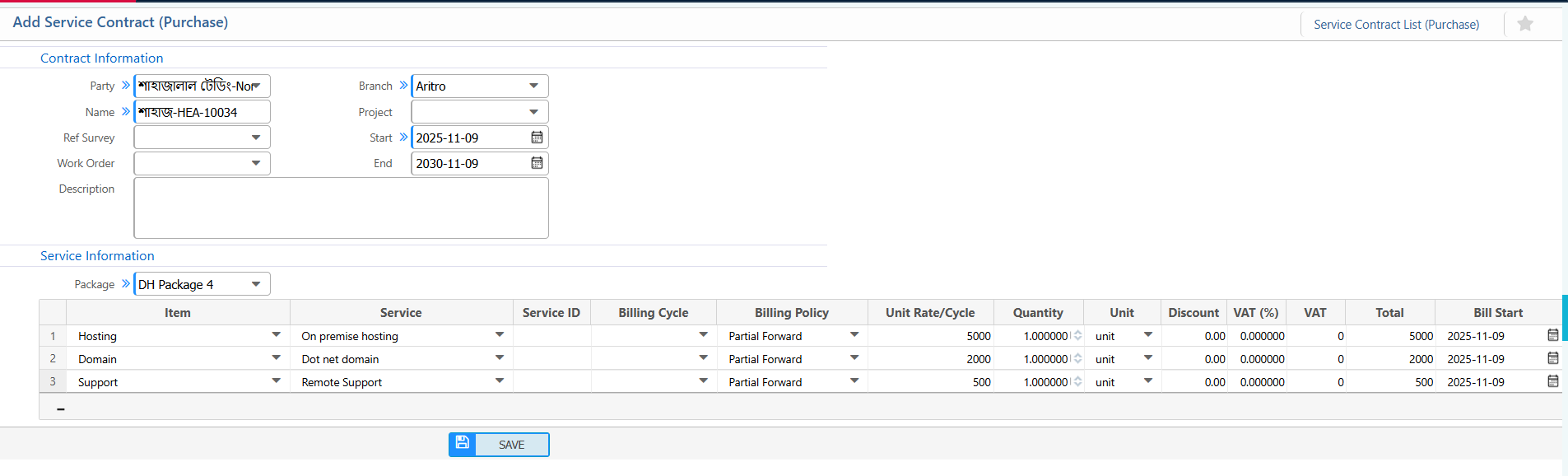Open the Party dropdown
Viewport: 1568px width, 476px height.
(256, 86)
